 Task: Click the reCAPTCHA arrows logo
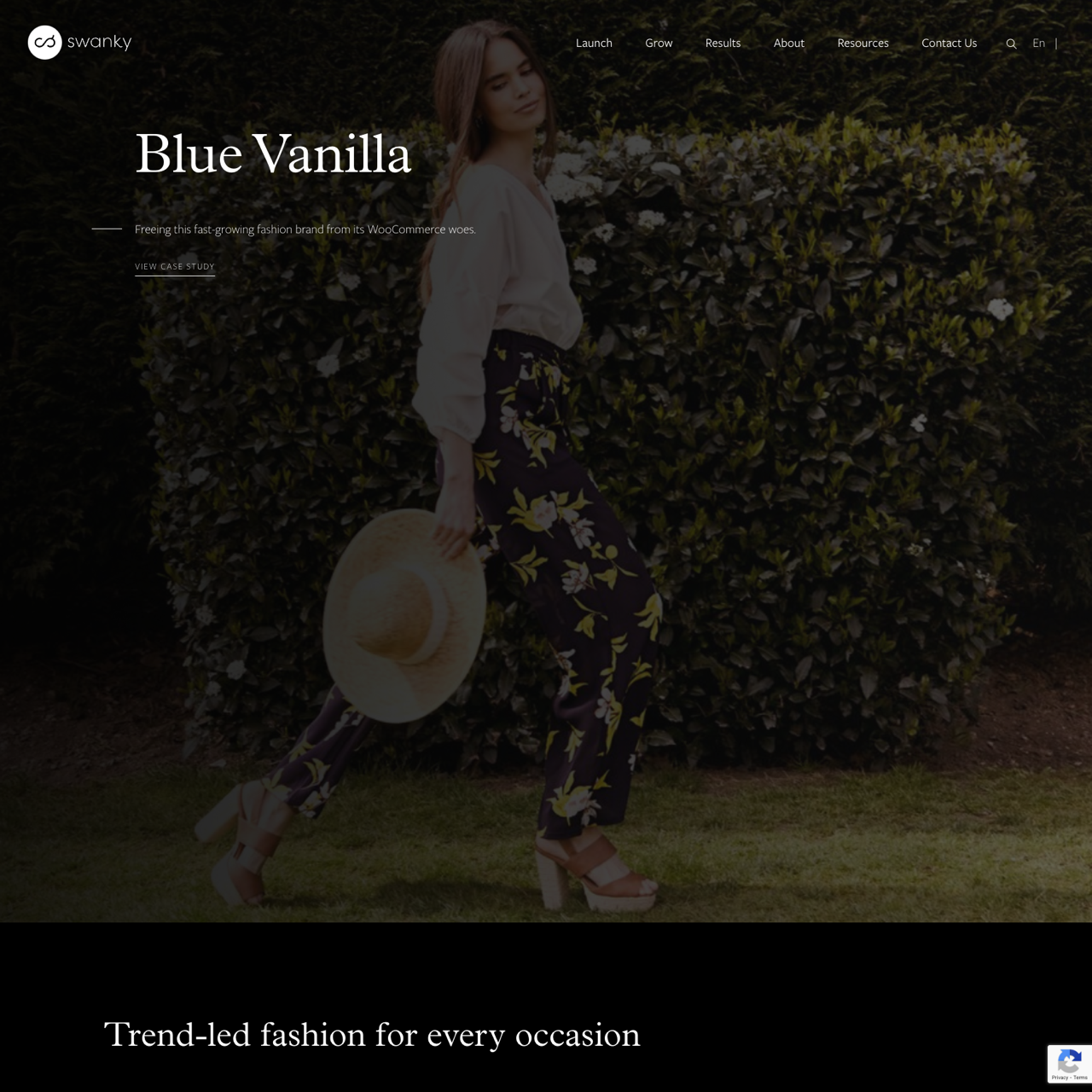[1070, 1061]
